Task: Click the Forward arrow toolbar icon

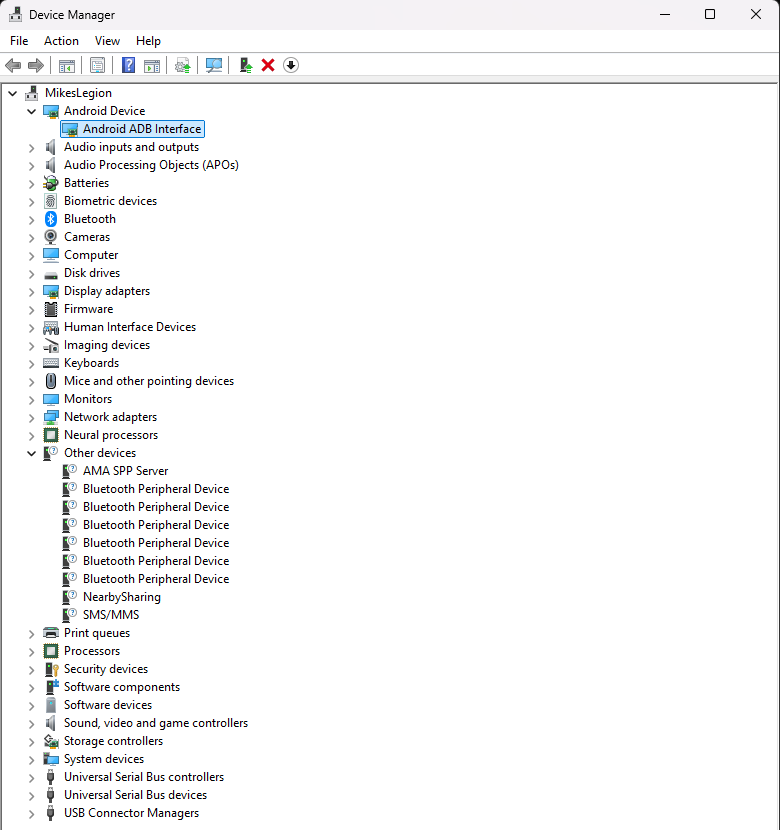Action: [35, 66]
